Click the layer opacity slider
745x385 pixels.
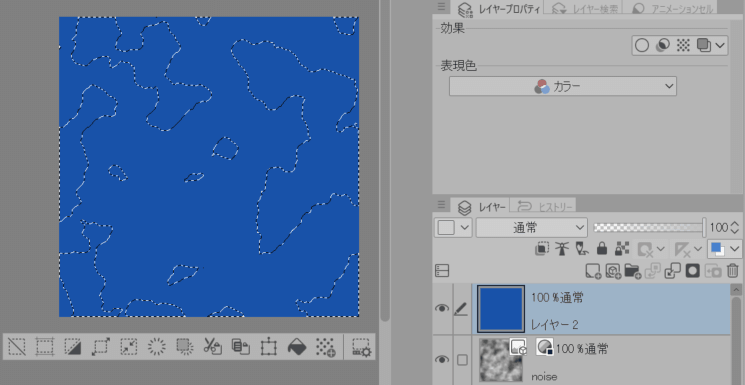pyautogui.click(x=649, y=228)
